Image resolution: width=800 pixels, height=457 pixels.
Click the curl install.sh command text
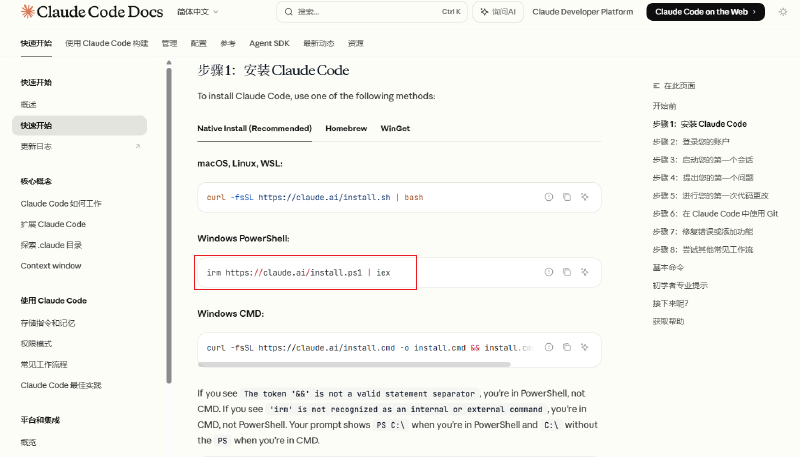(315, 197)
